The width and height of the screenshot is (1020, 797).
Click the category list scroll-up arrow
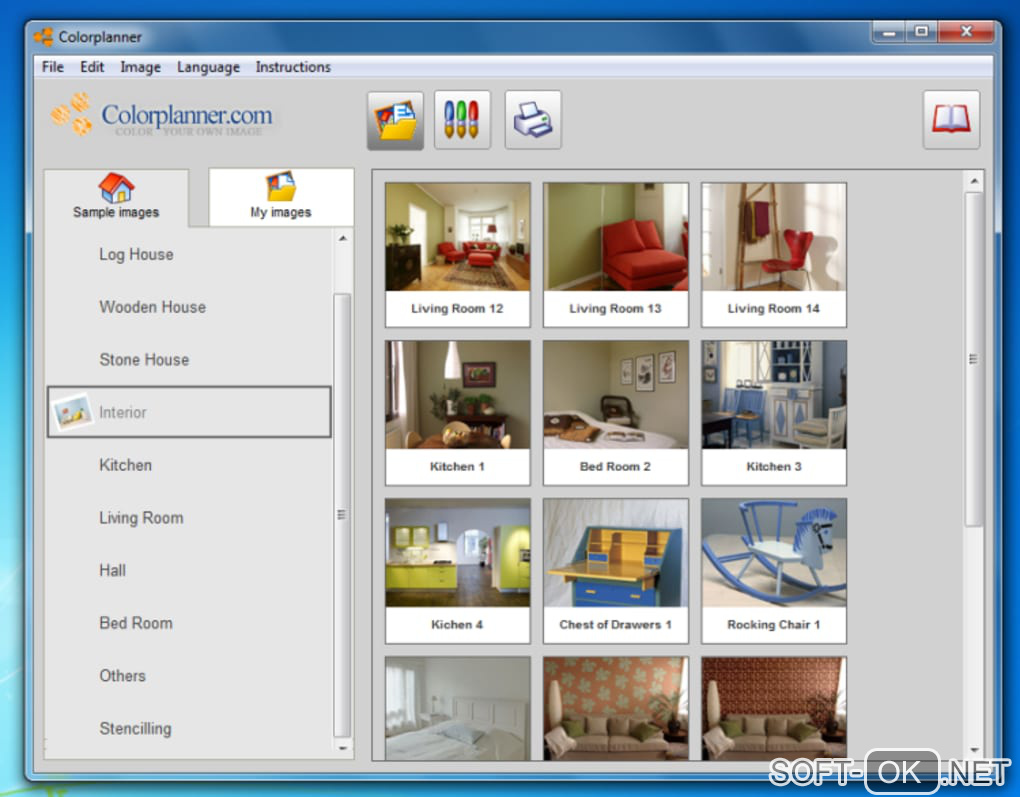pyautogui.click(x=343, y=239)
